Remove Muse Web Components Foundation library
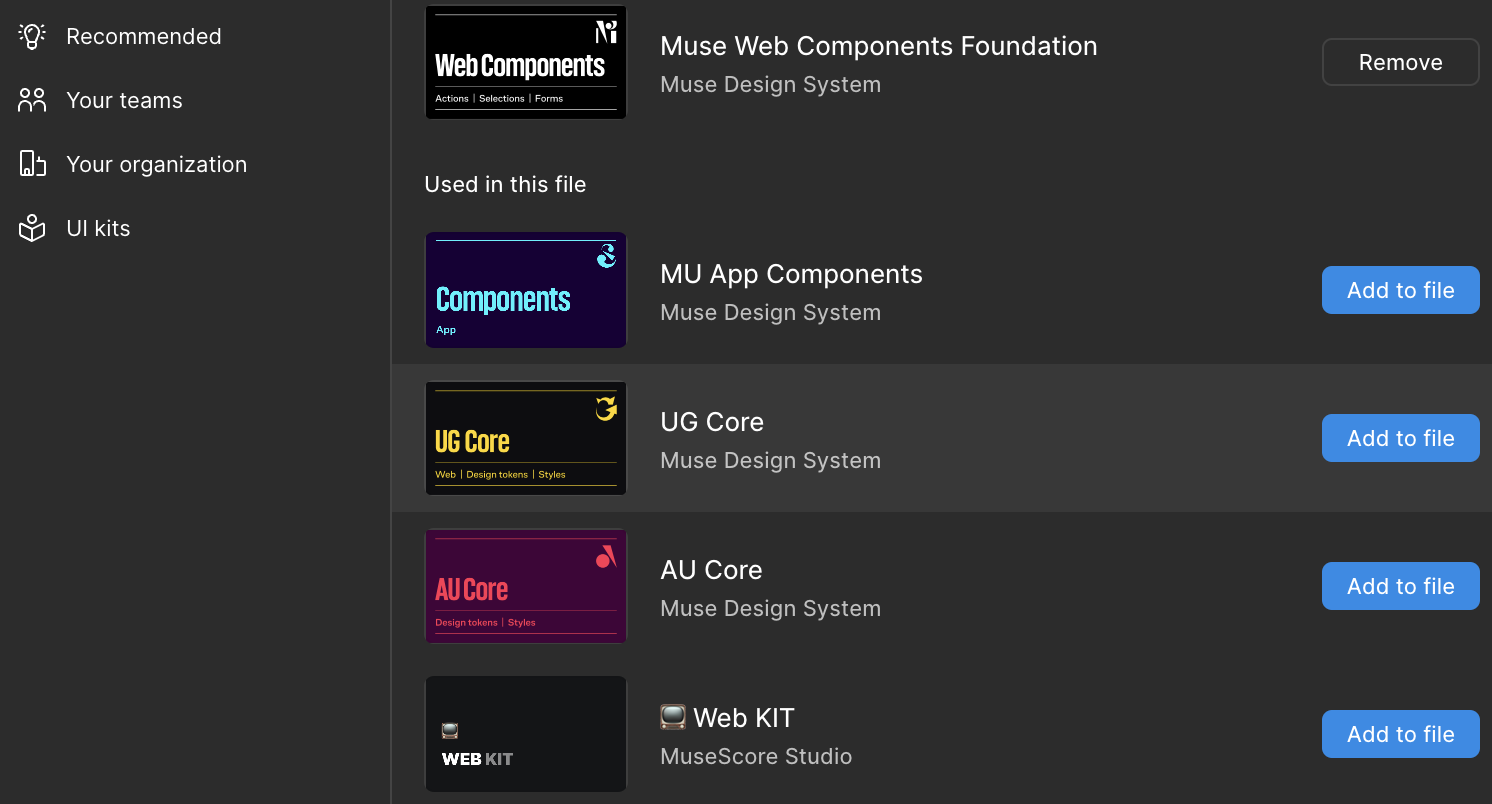Screen dimensions: 1492x804 [1400, 62]
